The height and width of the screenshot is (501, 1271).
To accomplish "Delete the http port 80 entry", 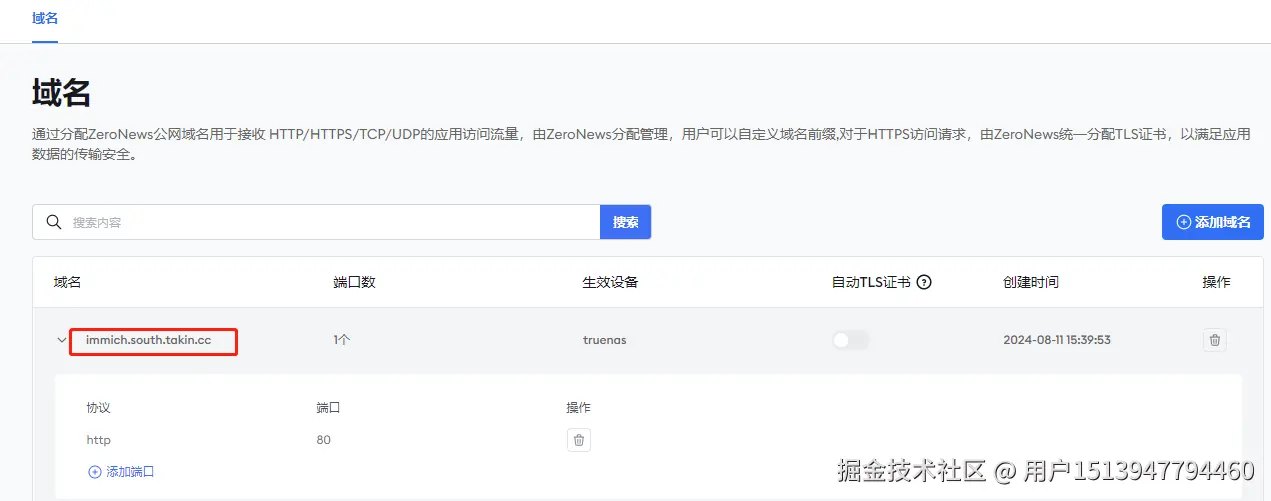I will coord(578,440).
